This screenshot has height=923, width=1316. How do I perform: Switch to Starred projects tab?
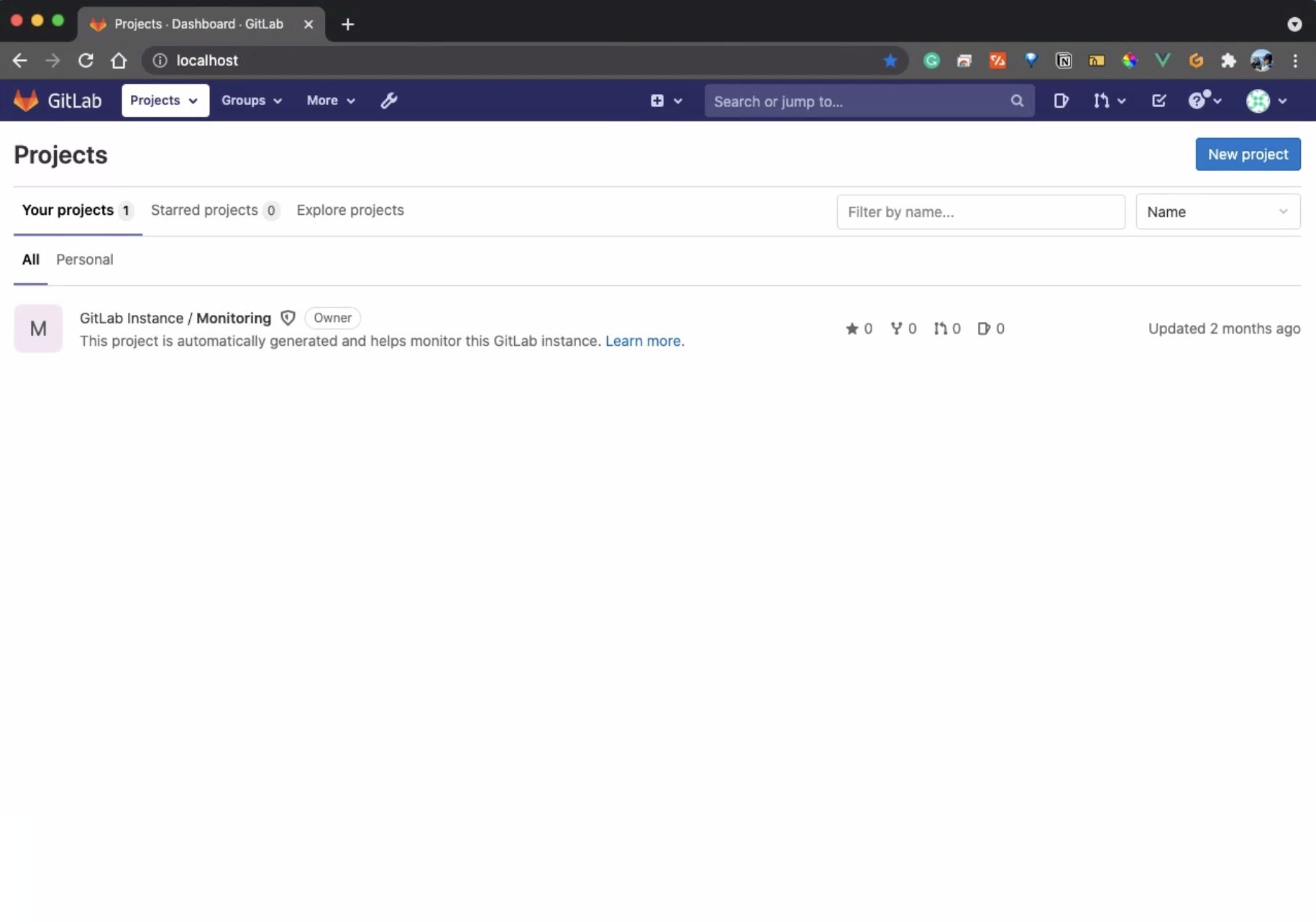point(214,211)
